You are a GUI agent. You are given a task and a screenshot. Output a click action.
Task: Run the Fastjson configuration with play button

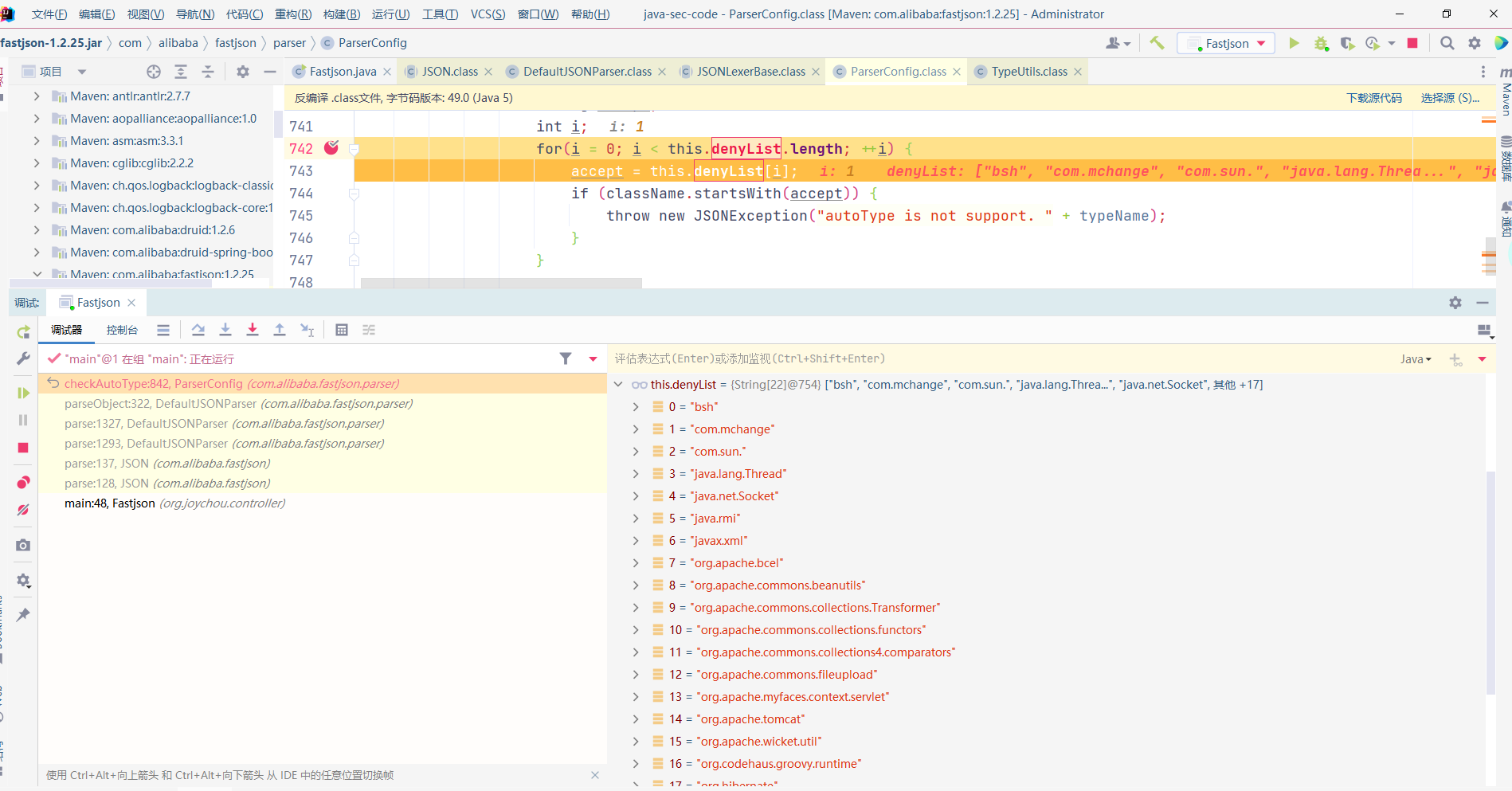click(x=1294, y=43)
